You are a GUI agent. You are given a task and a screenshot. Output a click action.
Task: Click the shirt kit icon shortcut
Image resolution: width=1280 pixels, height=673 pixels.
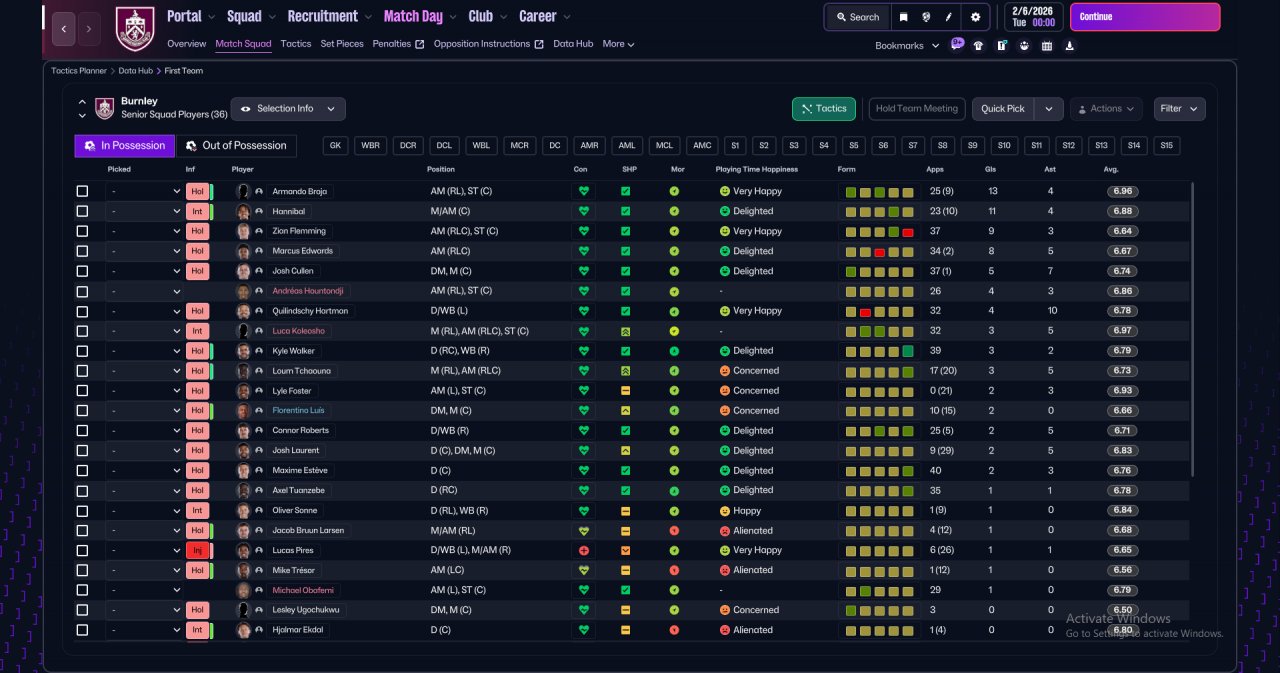click(978, 45)
